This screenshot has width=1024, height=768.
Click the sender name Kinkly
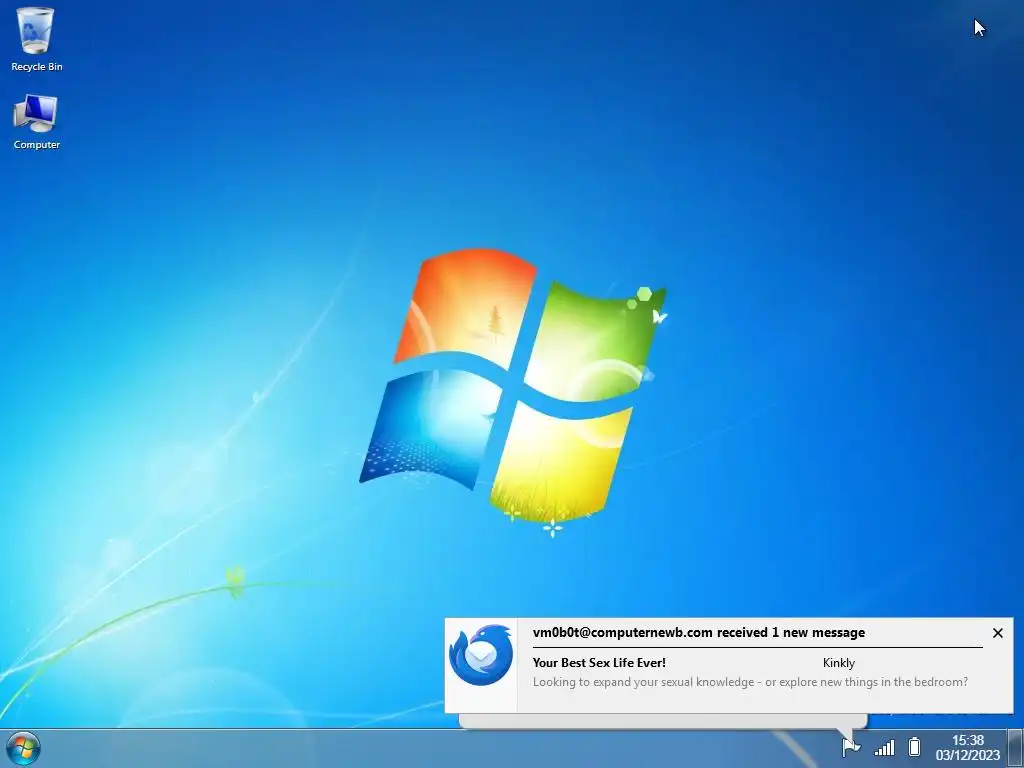[x=839, y=663]
